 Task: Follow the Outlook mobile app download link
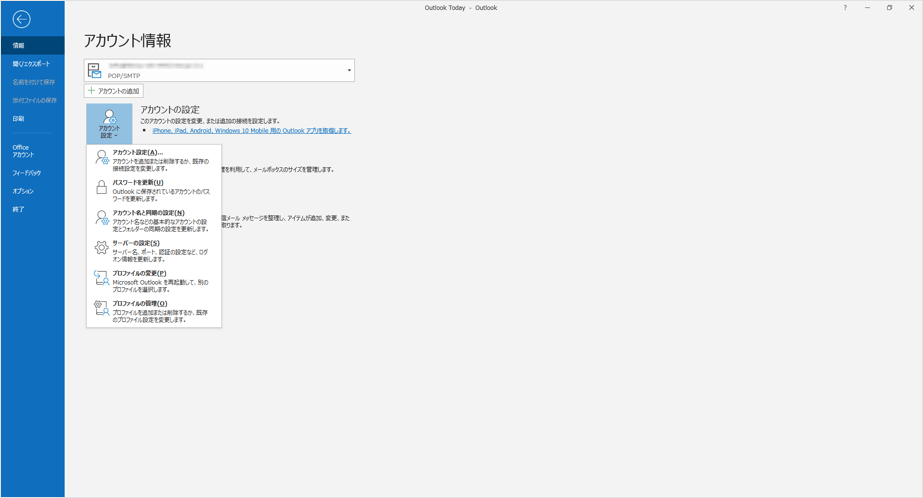pos(251,131)
